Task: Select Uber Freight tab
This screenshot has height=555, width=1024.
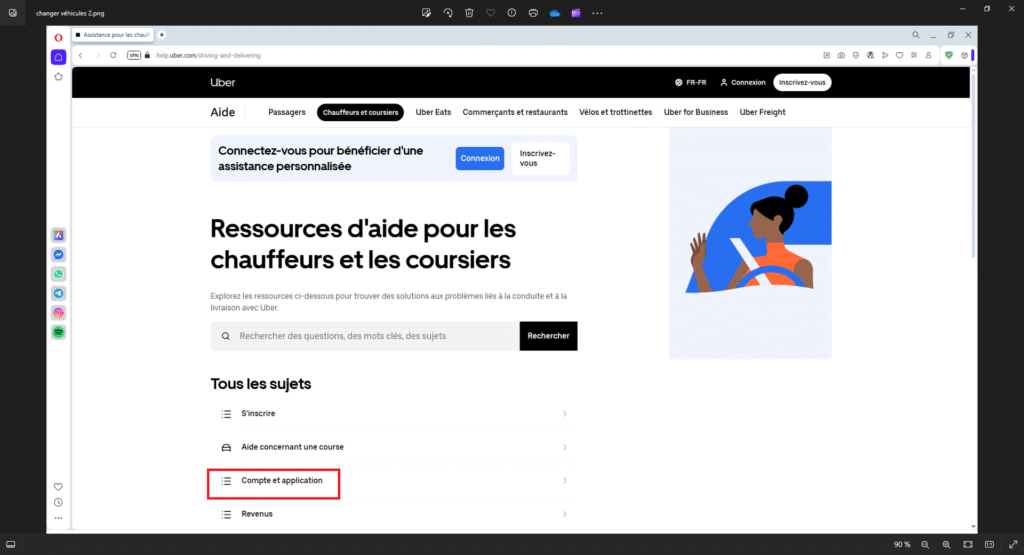Action: 762,112
